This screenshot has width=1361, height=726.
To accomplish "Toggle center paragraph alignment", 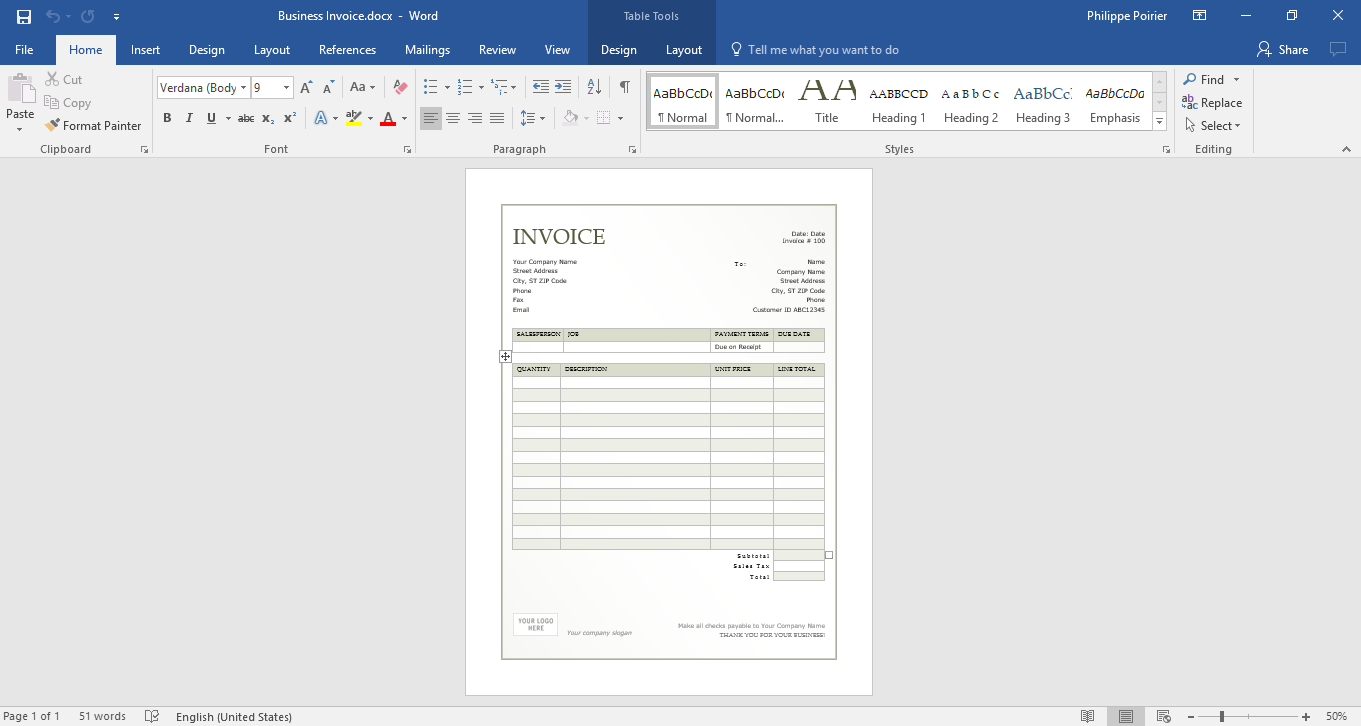I will [453, 117].
